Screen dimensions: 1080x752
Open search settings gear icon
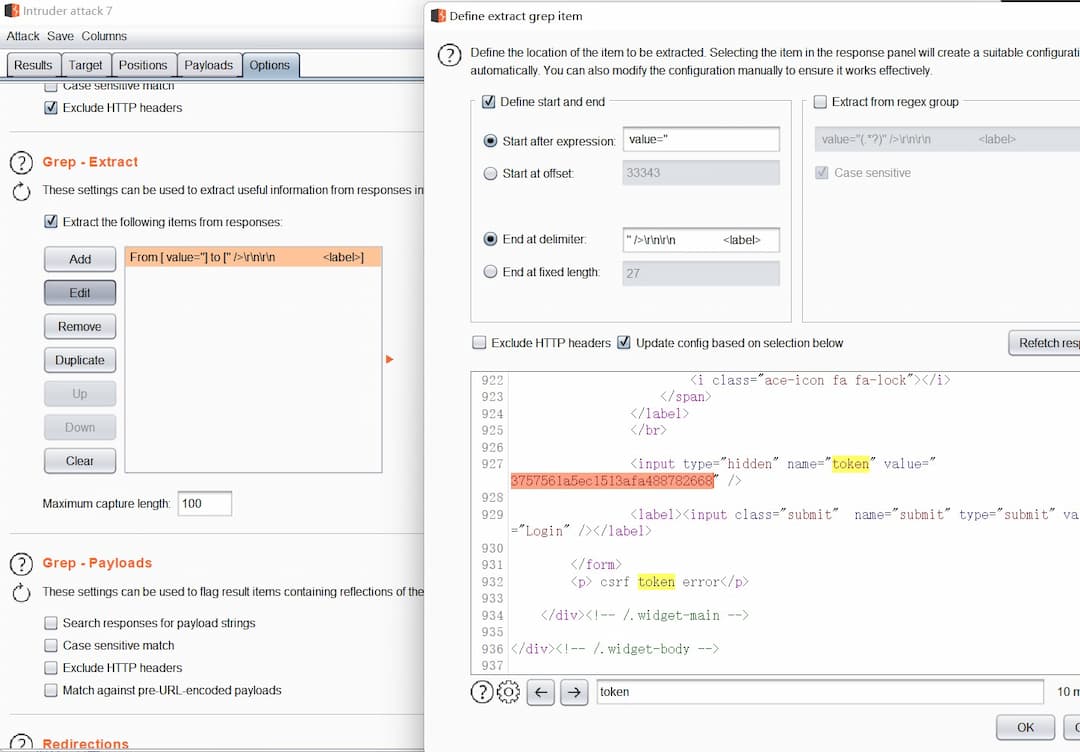click(x=508, y=691)
